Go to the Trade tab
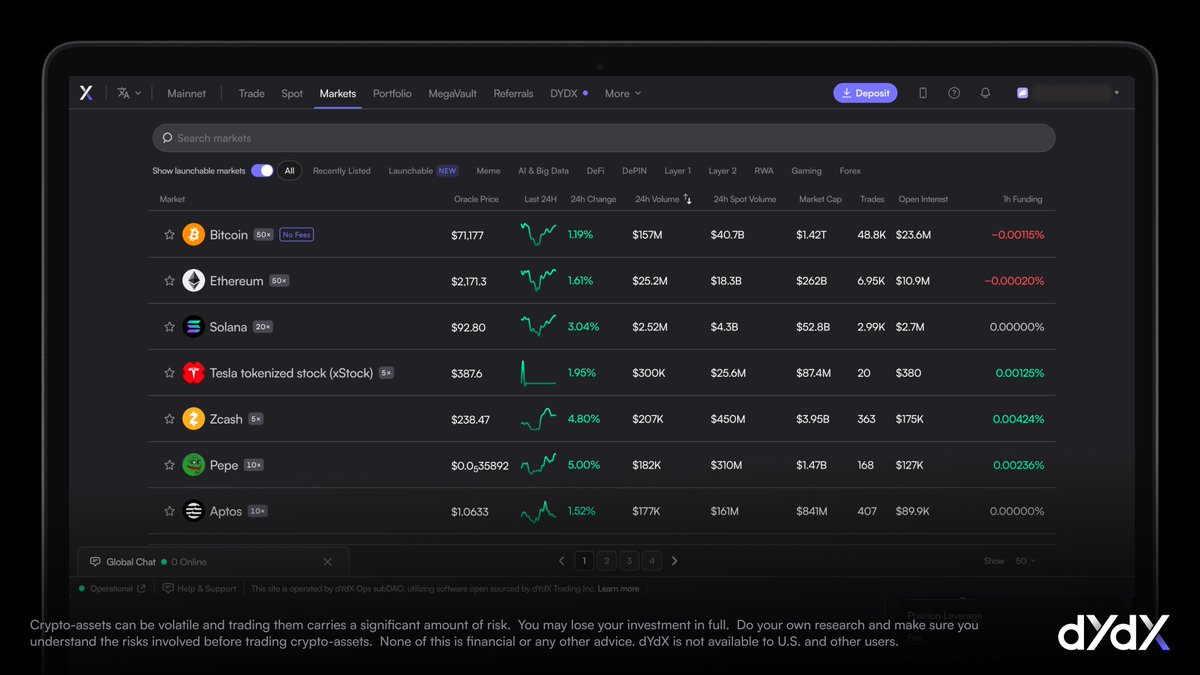 pos(251,93)
